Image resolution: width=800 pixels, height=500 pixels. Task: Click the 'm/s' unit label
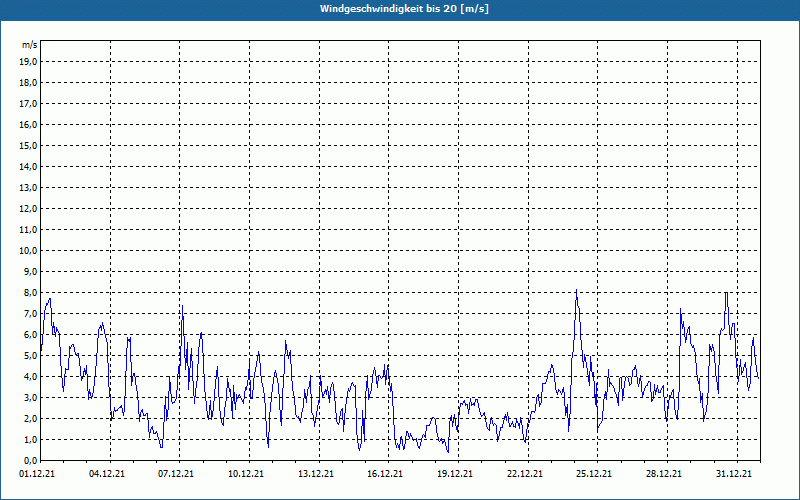pyautogui.click(x=30, y=45)
